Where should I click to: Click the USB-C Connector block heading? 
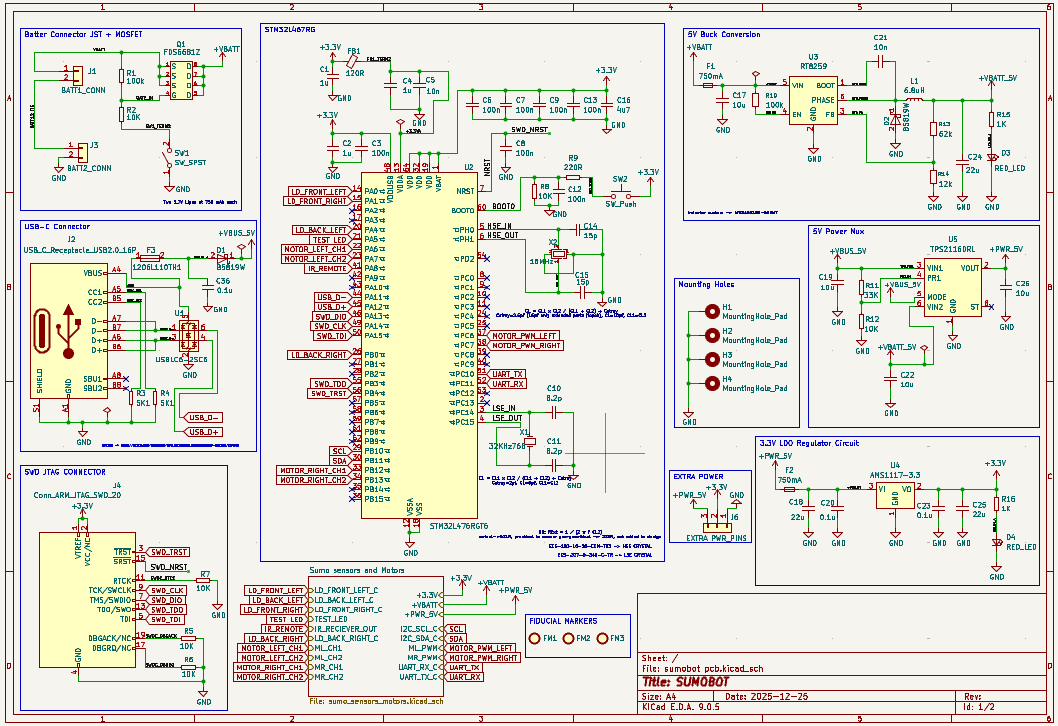(57, 227)
